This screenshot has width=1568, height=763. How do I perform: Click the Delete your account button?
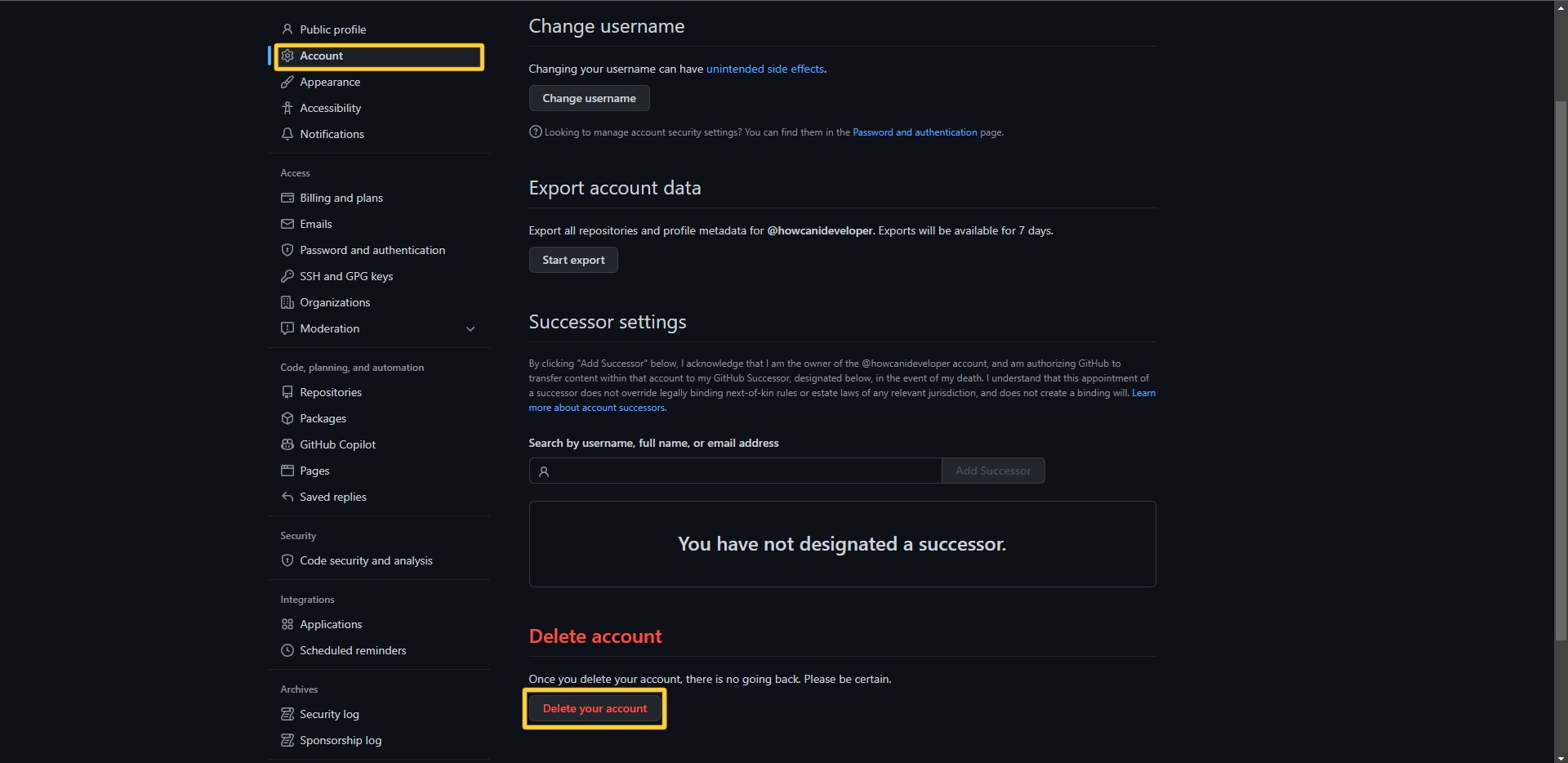595,708
